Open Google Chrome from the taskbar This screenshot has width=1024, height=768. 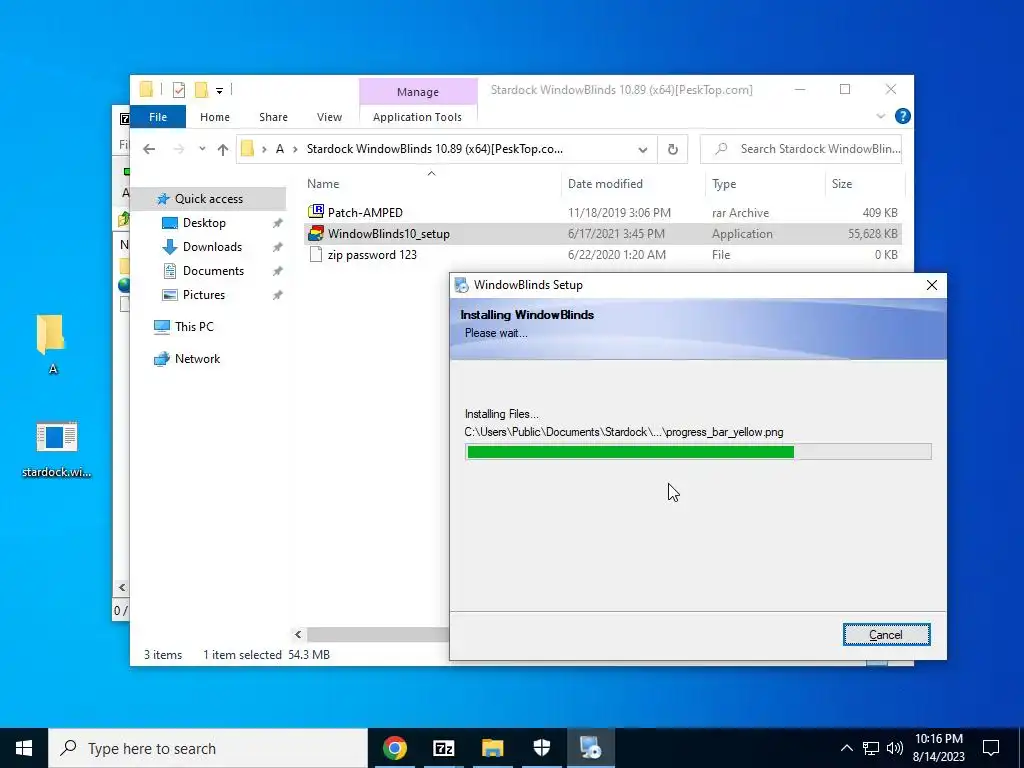click(x=394, y=748)
